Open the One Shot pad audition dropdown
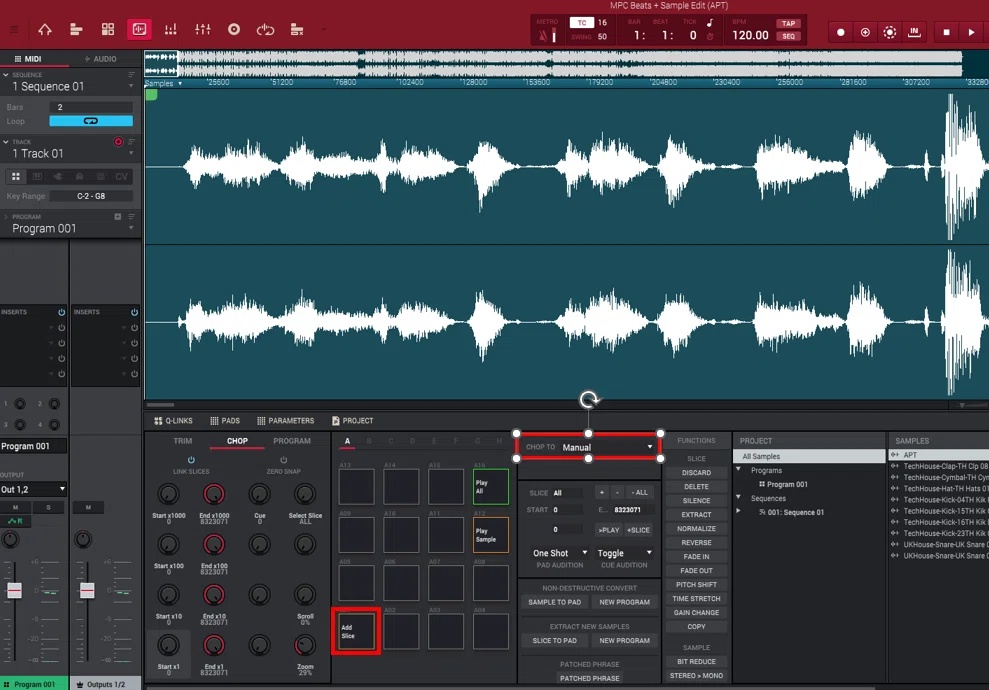 (x=560, y=553)
